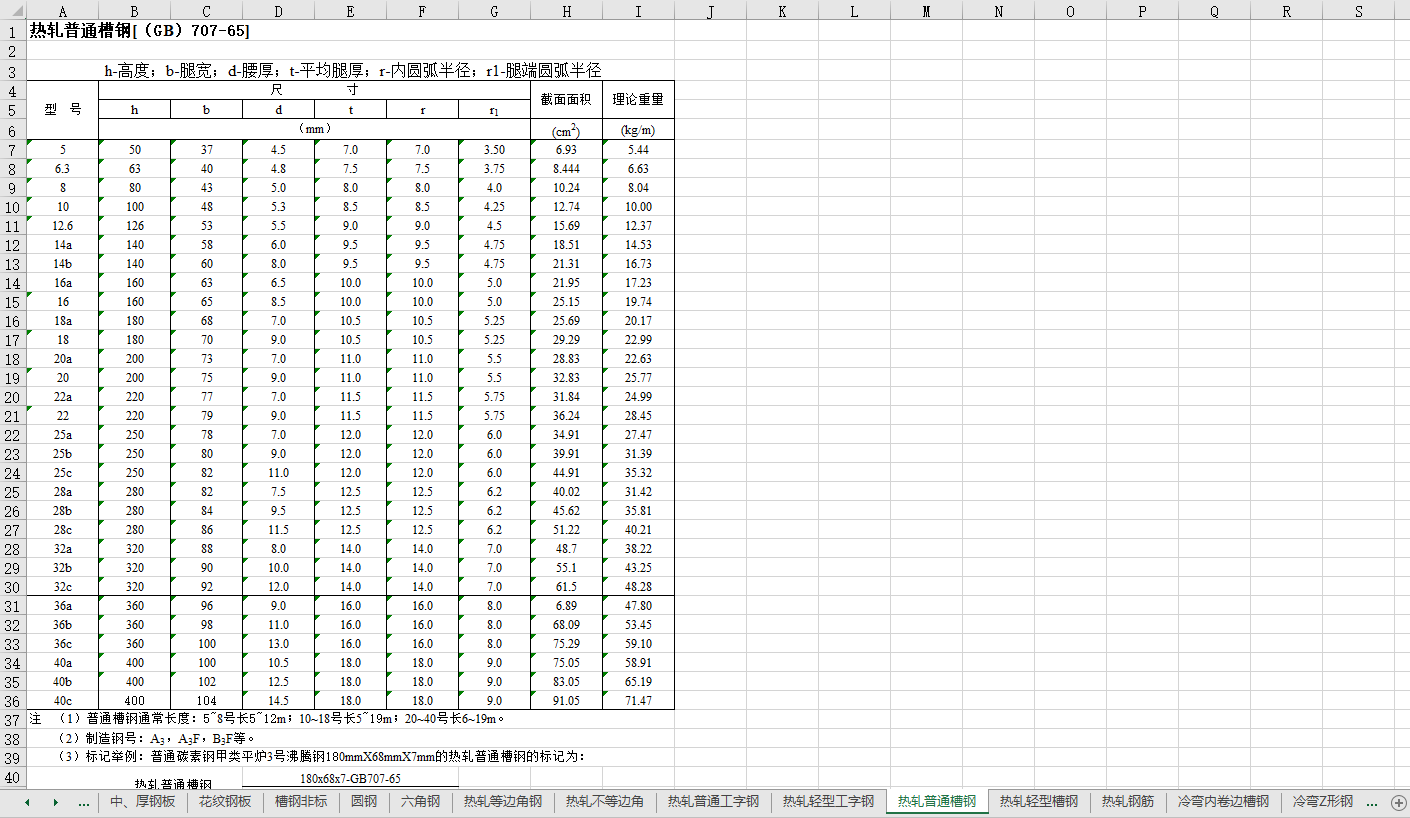
Task: Select the cell 180x68x7-GB707-65
Action: tap(351, 778)
